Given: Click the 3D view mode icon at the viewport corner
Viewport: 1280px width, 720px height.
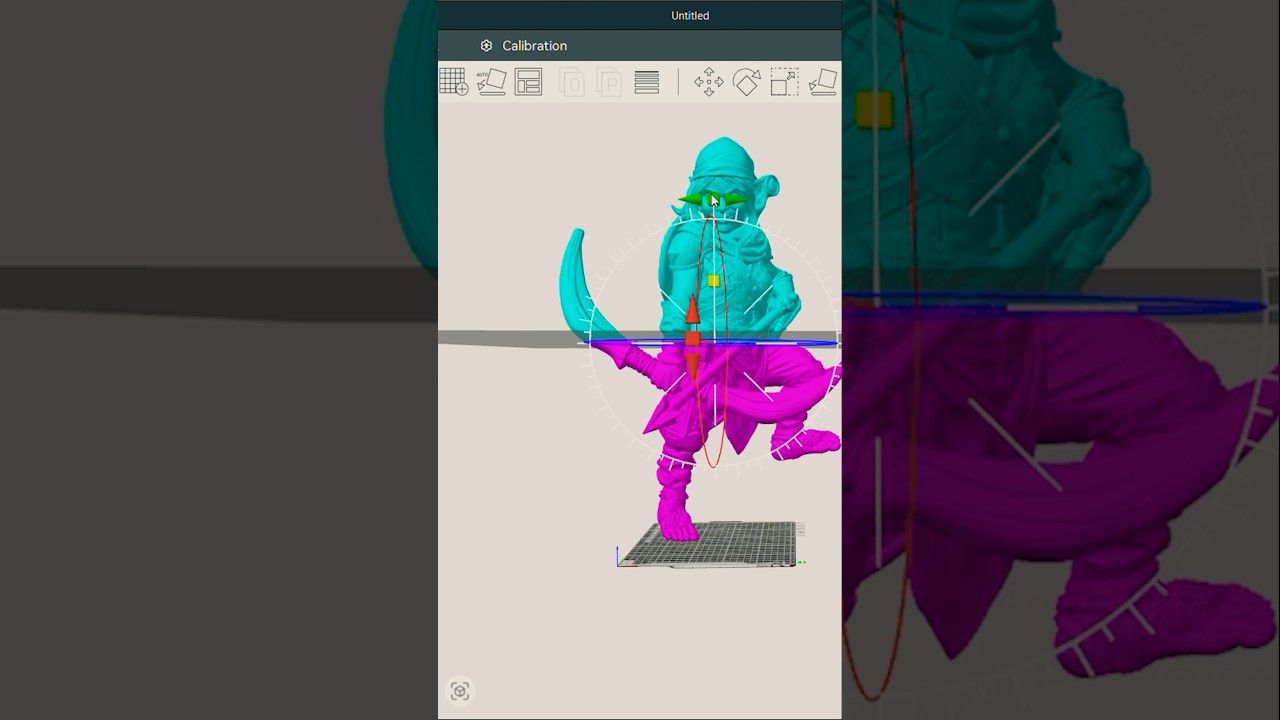Looking at the screenshot, I should point(460,691).
